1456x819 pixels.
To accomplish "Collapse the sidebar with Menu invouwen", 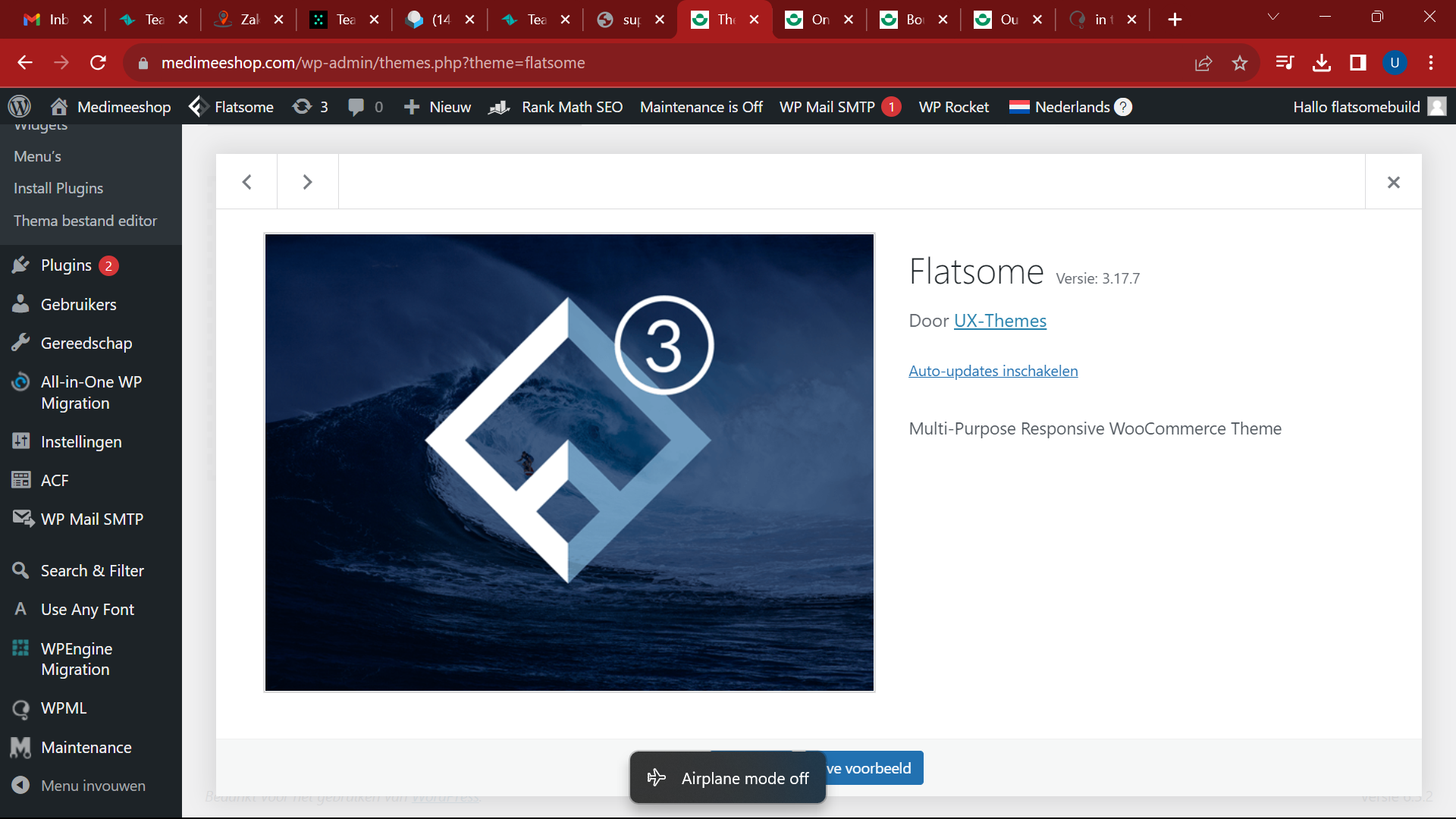I will (x=93, y=786).
